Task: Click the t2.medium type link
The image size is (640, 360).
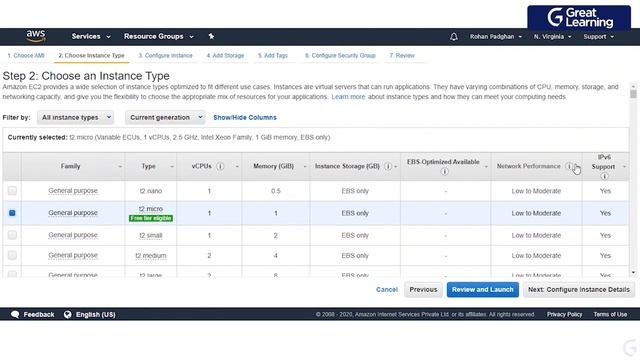Action: pyautogui.click(x=151, y=256)
